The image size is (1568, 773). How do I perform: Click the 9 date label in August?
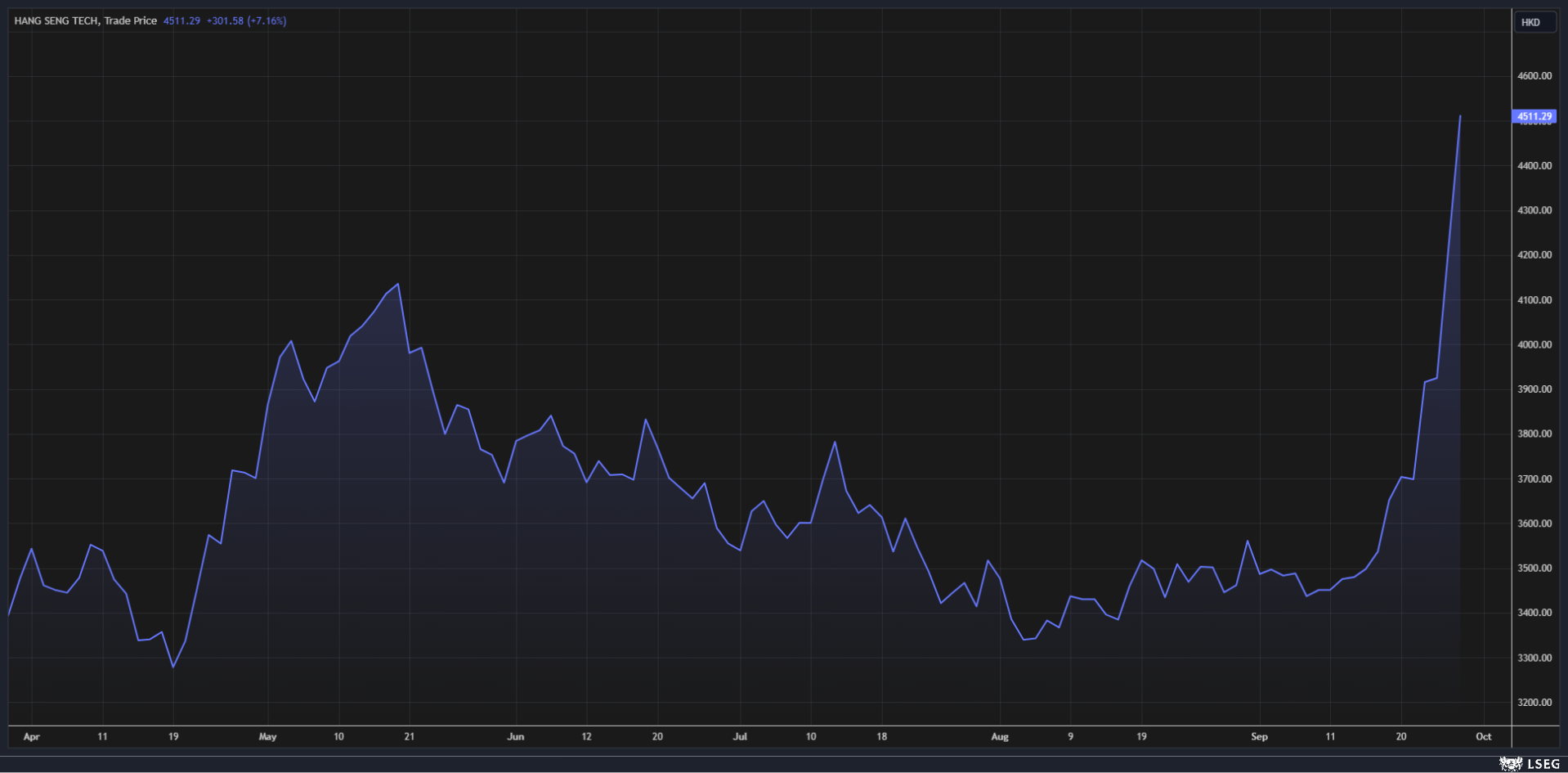click(x=1070, y=737)
